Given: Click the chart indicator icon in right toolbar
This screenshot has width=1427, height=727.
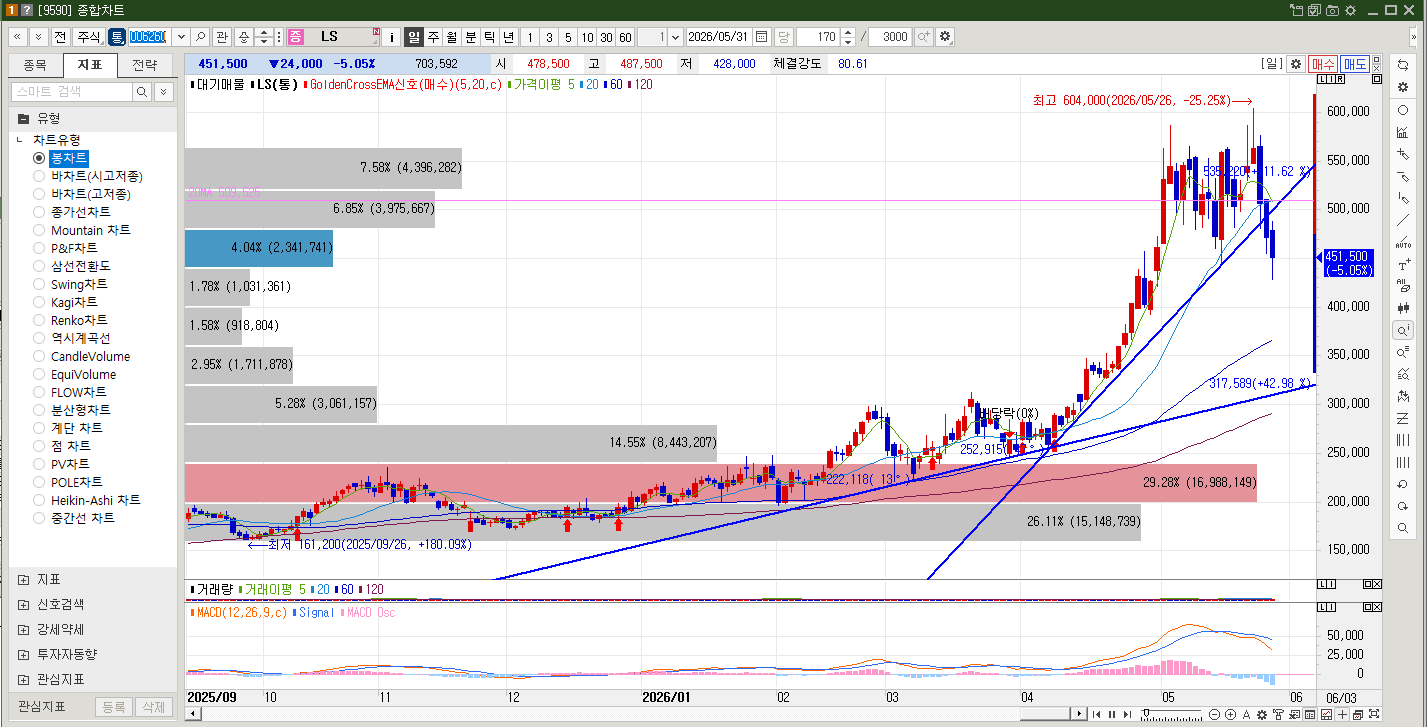Looking at the screenshot, I should (x=1403, y=132).
